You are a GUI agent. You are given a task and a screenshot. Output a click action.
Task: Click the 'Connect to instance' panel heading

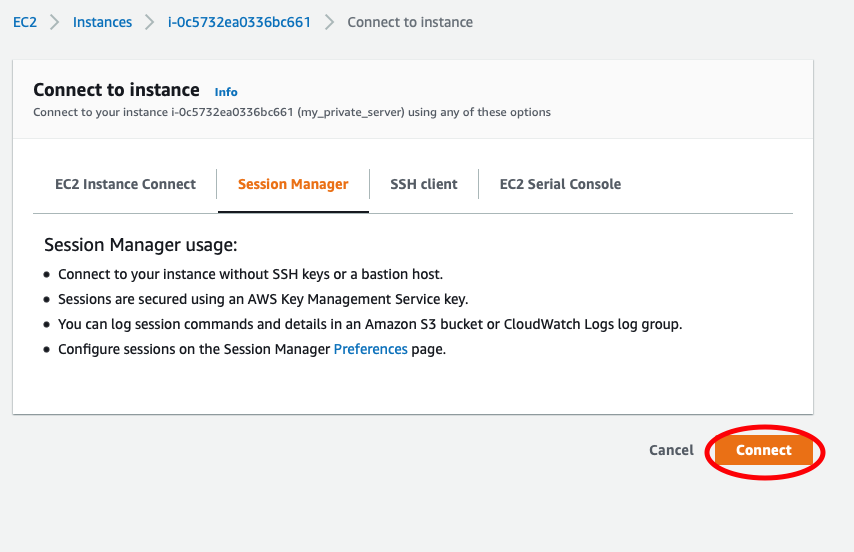coord(116,90)
